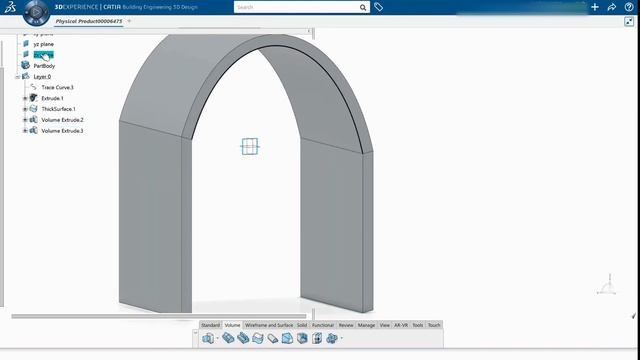Select Volume Extrude.3 in the tree

click(x=62, y=131)
